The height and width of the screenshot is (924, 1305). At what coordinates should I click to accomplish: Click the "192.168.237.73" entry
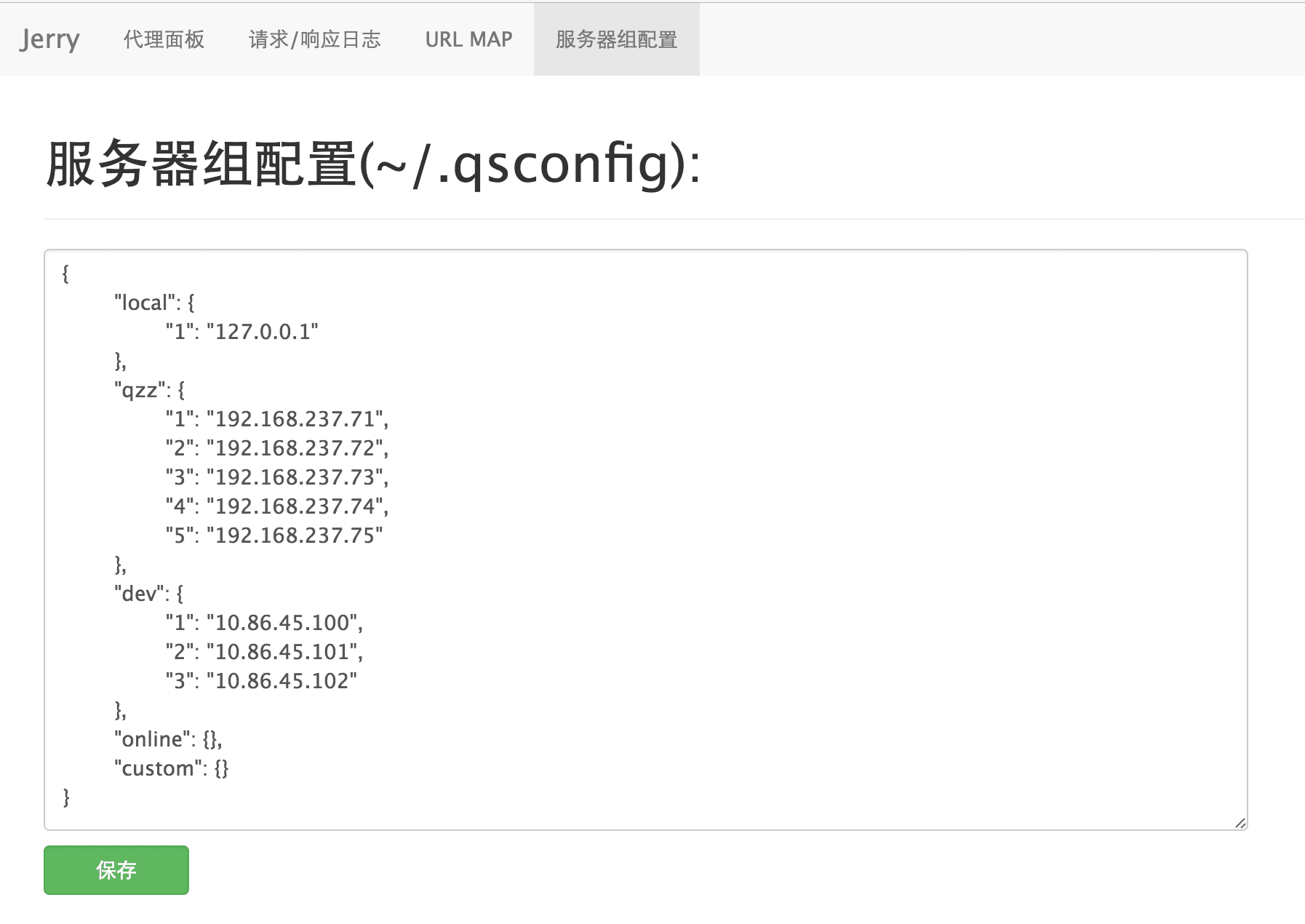(x=297, y=477)
